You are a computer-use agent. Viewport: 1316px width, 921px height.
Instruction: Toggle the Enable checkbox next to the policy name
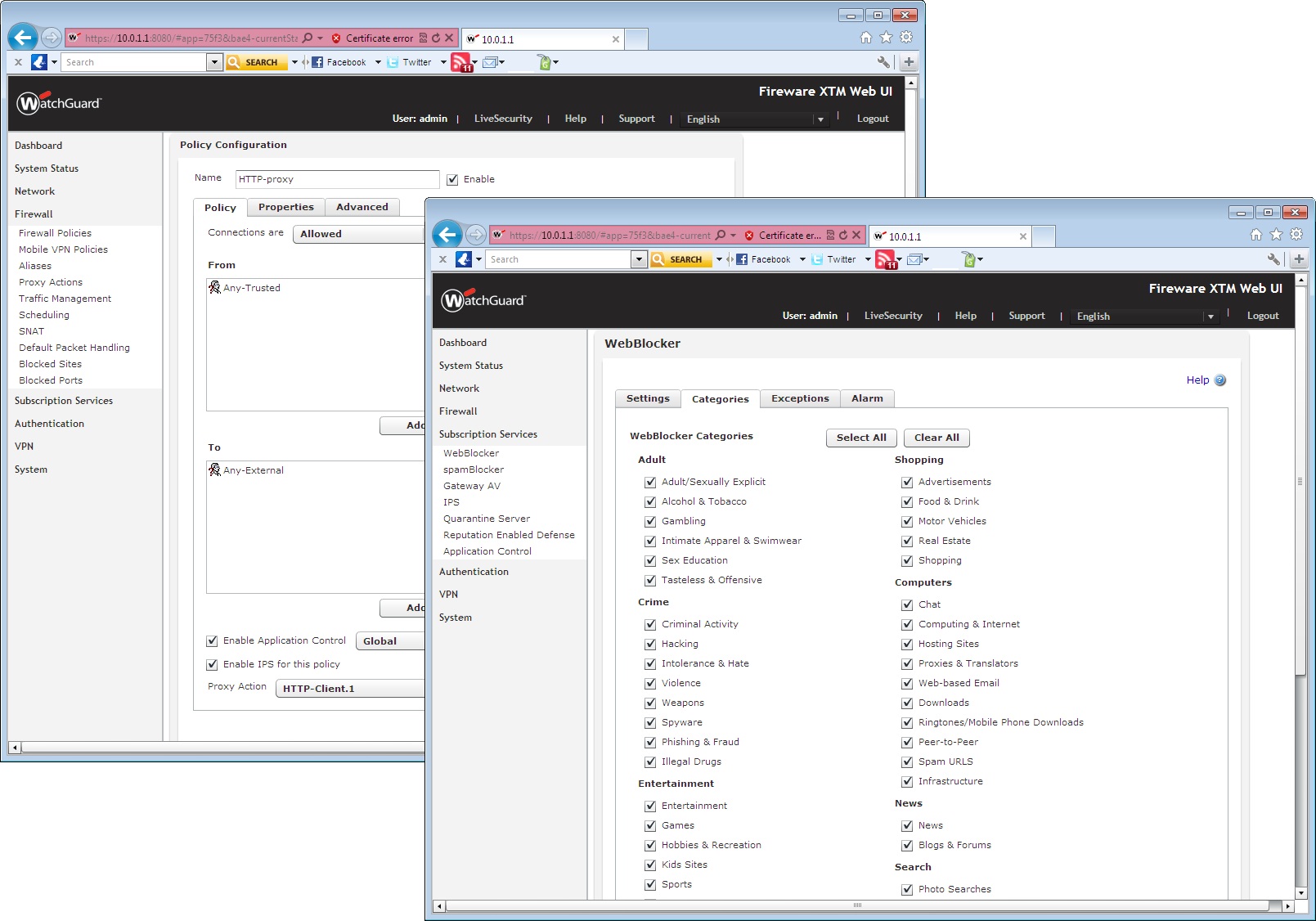click(x=452, y=179)
